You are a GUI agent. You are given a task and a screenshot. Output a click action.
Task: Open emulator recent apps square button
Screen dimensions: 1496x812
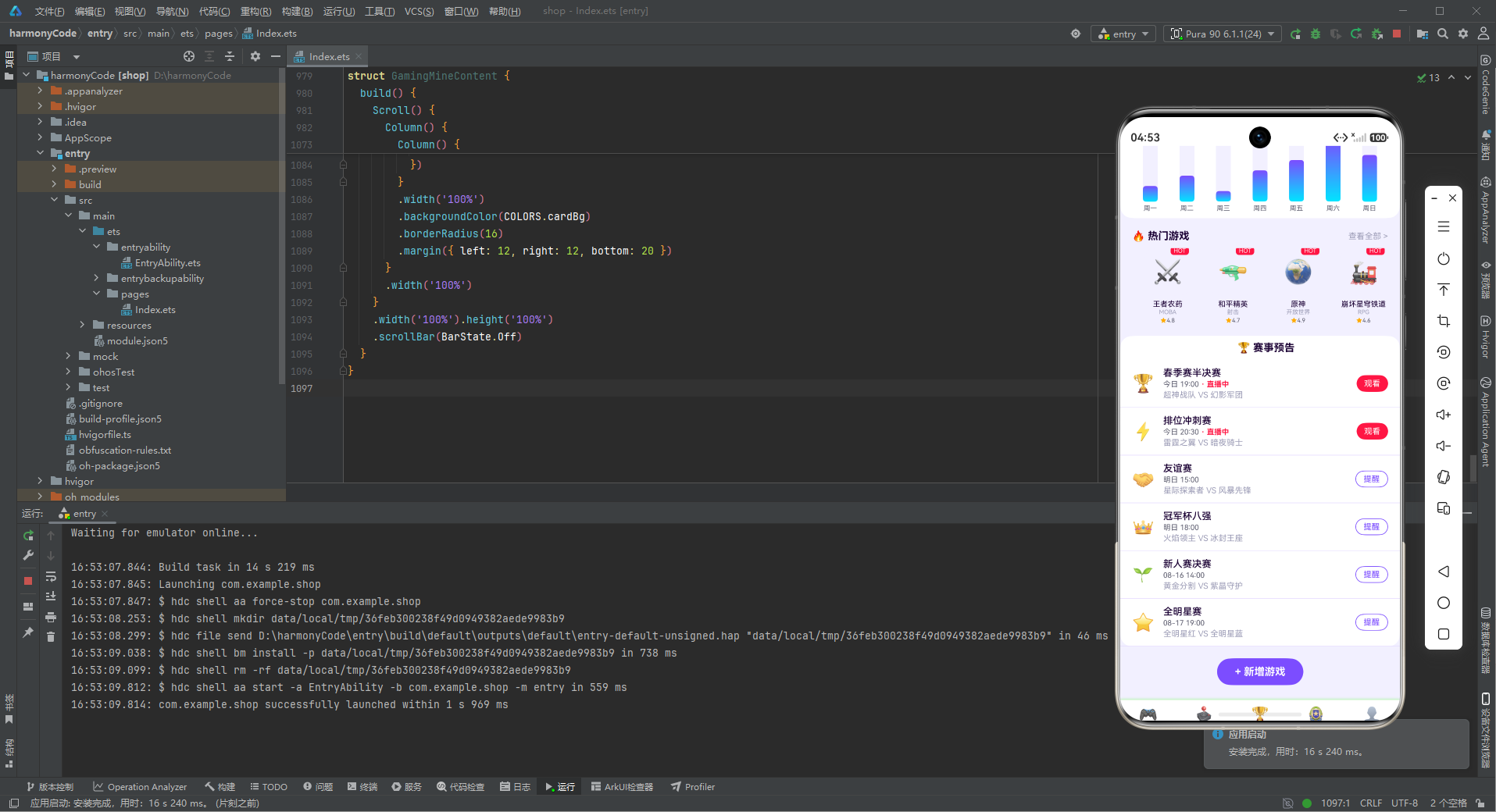click(x=1444, y=634)
